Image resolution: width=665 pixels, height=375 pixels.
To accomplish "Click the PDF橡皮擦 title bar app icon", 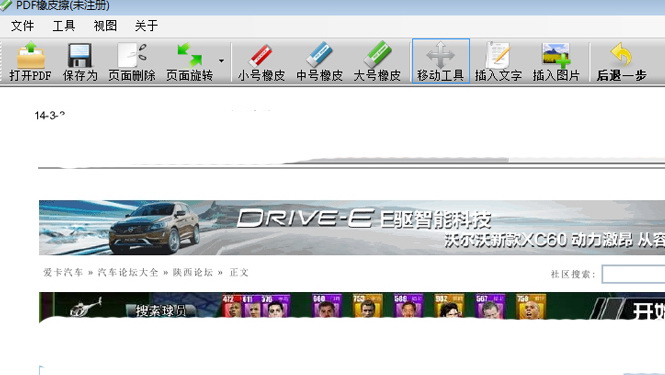I will point(6,6).
